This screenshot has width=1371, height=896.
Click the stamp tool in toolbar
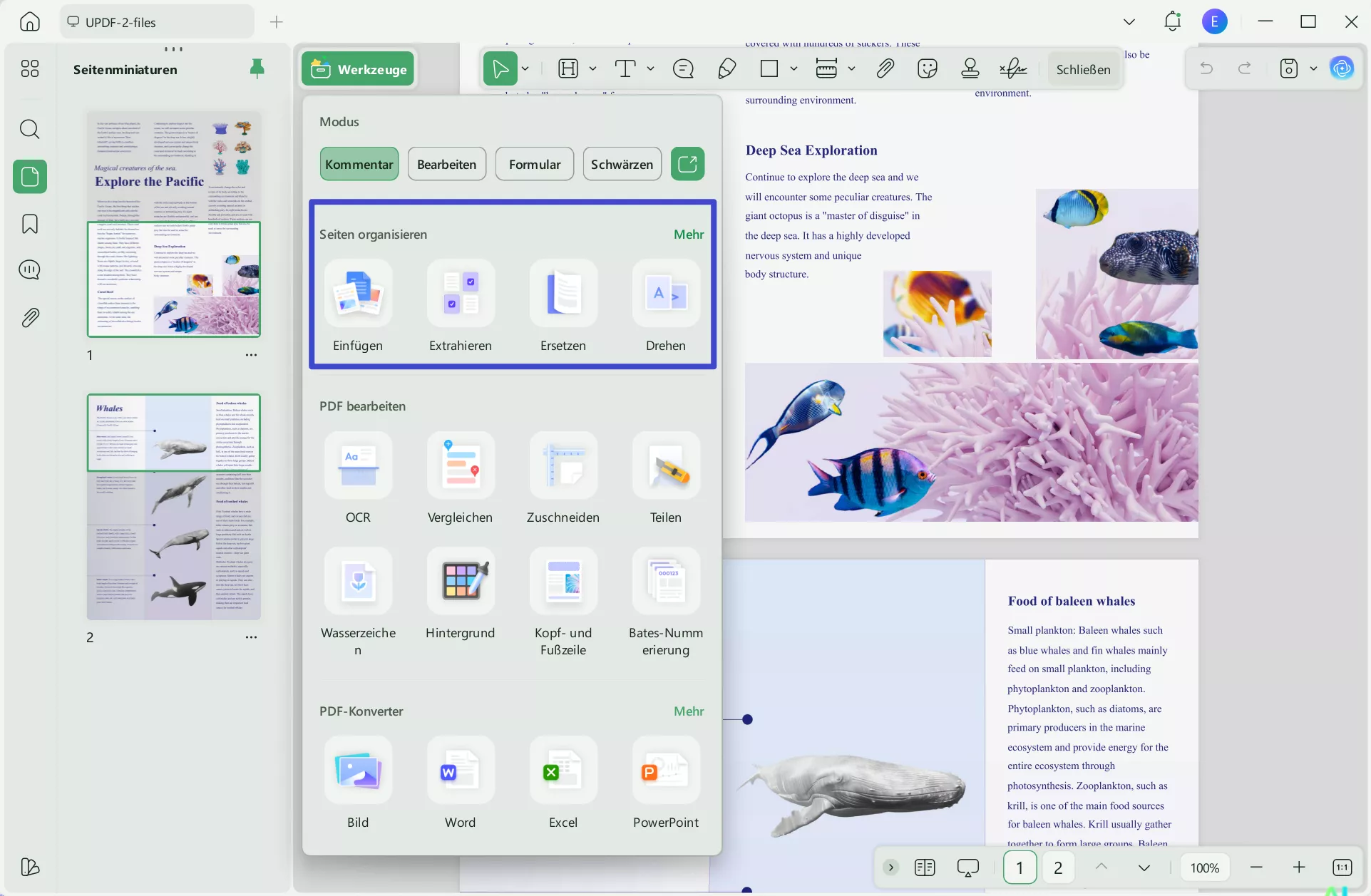point(970,68)
